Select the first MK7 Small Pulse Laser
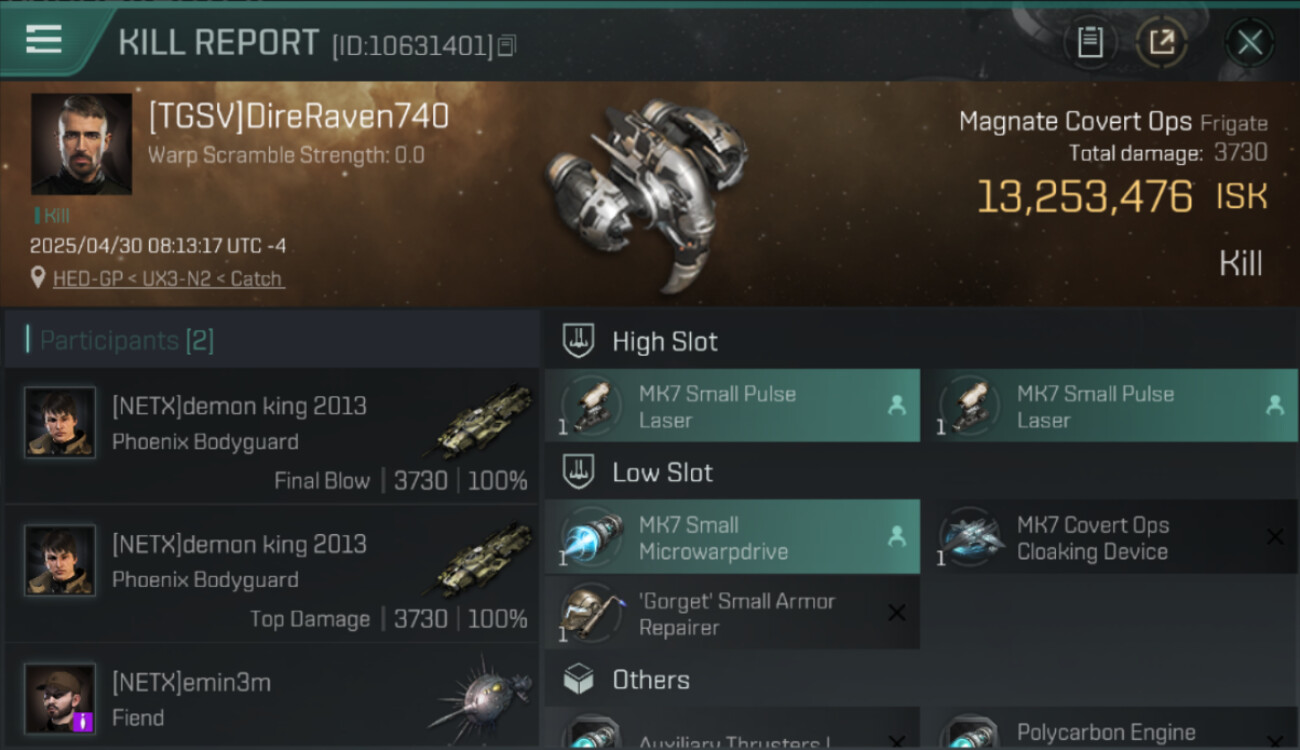 point(732,406)
